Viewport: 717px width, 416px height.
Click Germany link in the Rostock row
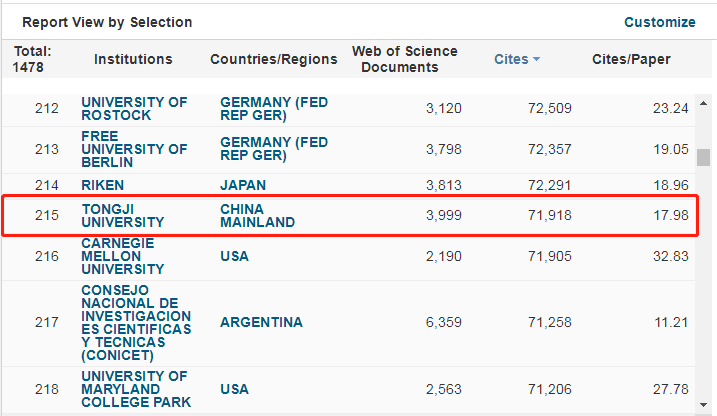(x=273, y=108)
